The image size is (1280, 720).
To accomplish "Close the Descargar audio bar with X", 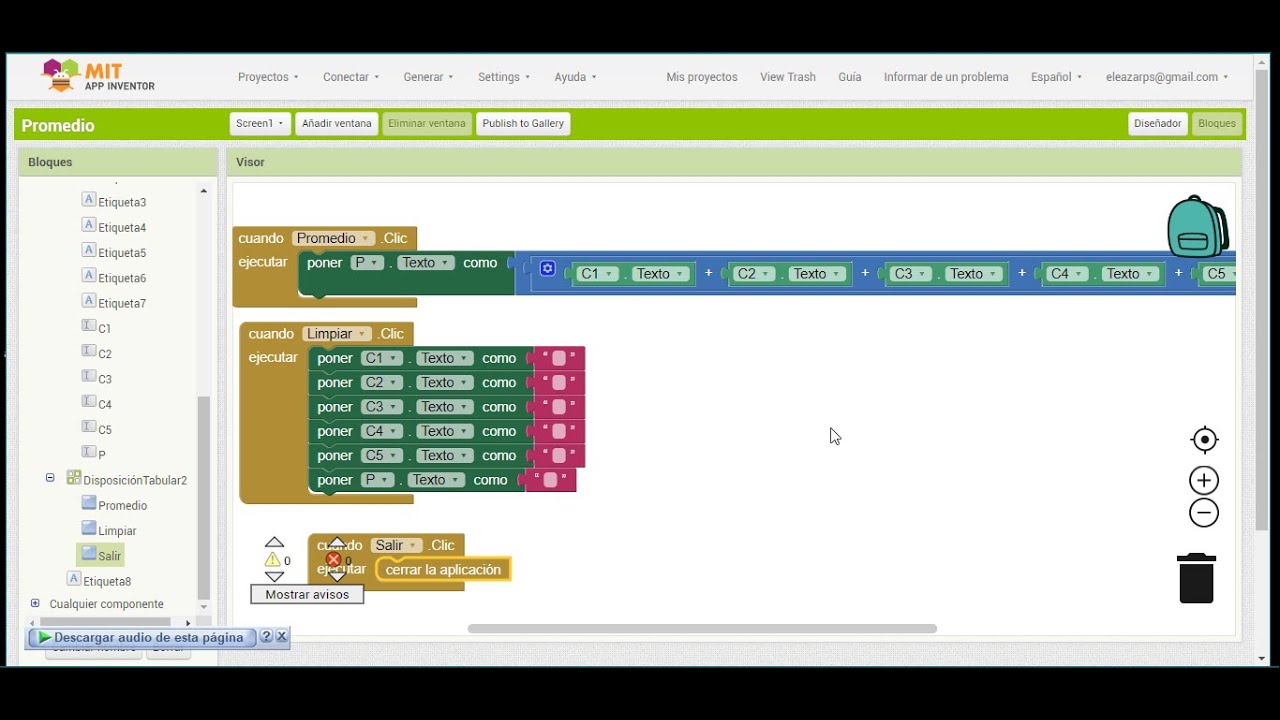I will (x=282, y=636).
